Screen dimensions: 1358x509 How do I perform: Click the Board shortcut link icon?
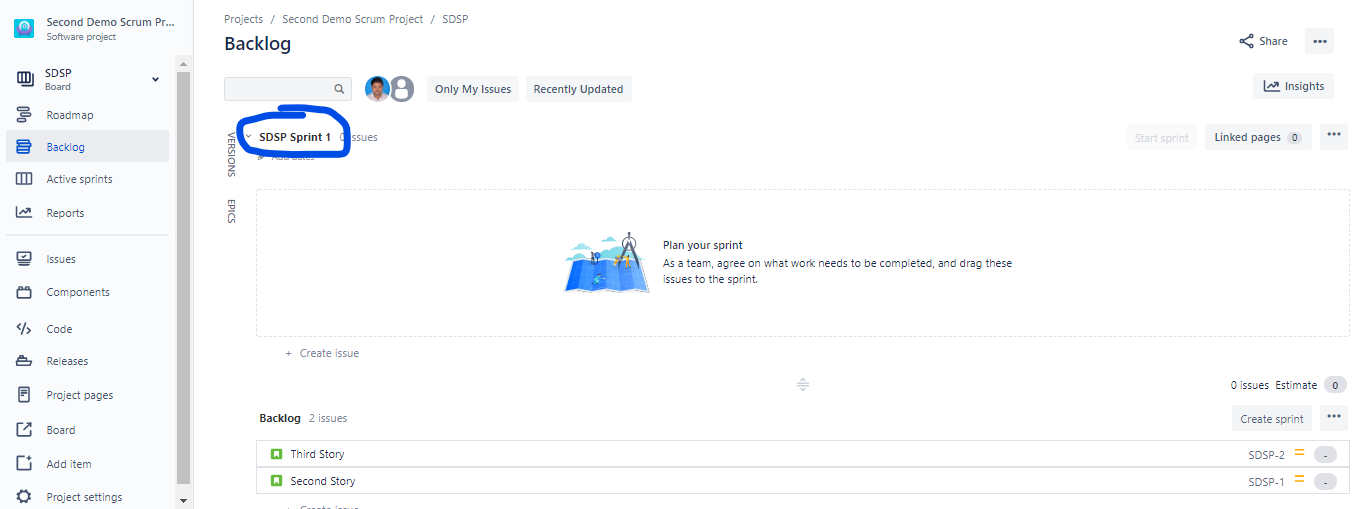coord(24,430)
